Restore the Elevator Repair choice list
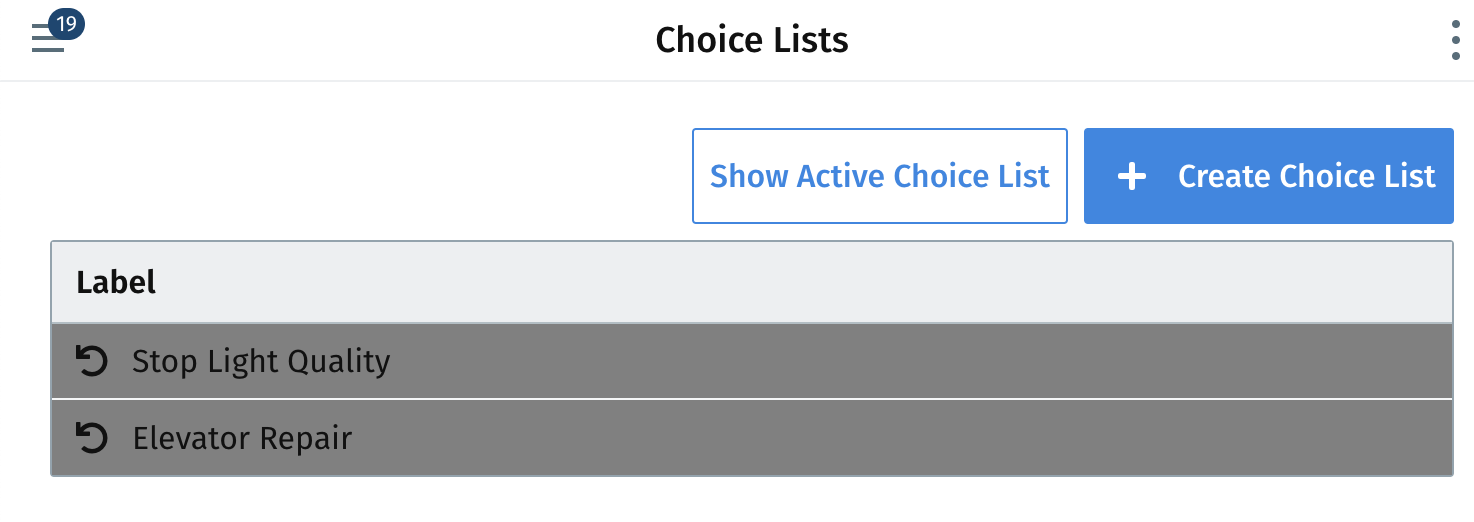The width and height of the screenshot is (1474, 522). pyautogui.click(x=92, y=438)
